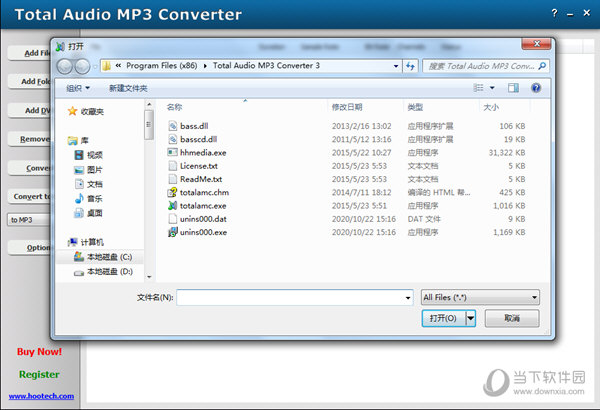This screenshot has height=410, width=600.
Task: Open Favorites (收藏夹) in the navigation pane
Action: point(86,111)
